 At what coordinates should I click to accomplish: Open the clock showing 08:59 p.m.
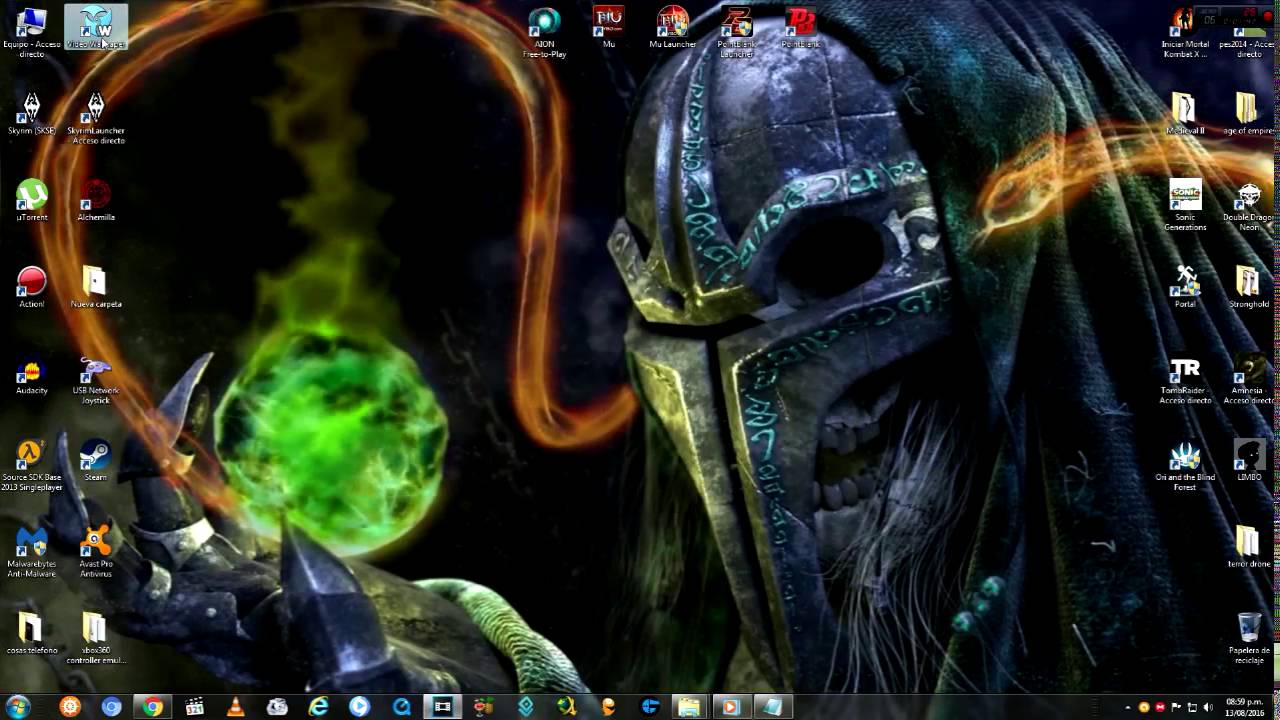tap(1244, 707)
